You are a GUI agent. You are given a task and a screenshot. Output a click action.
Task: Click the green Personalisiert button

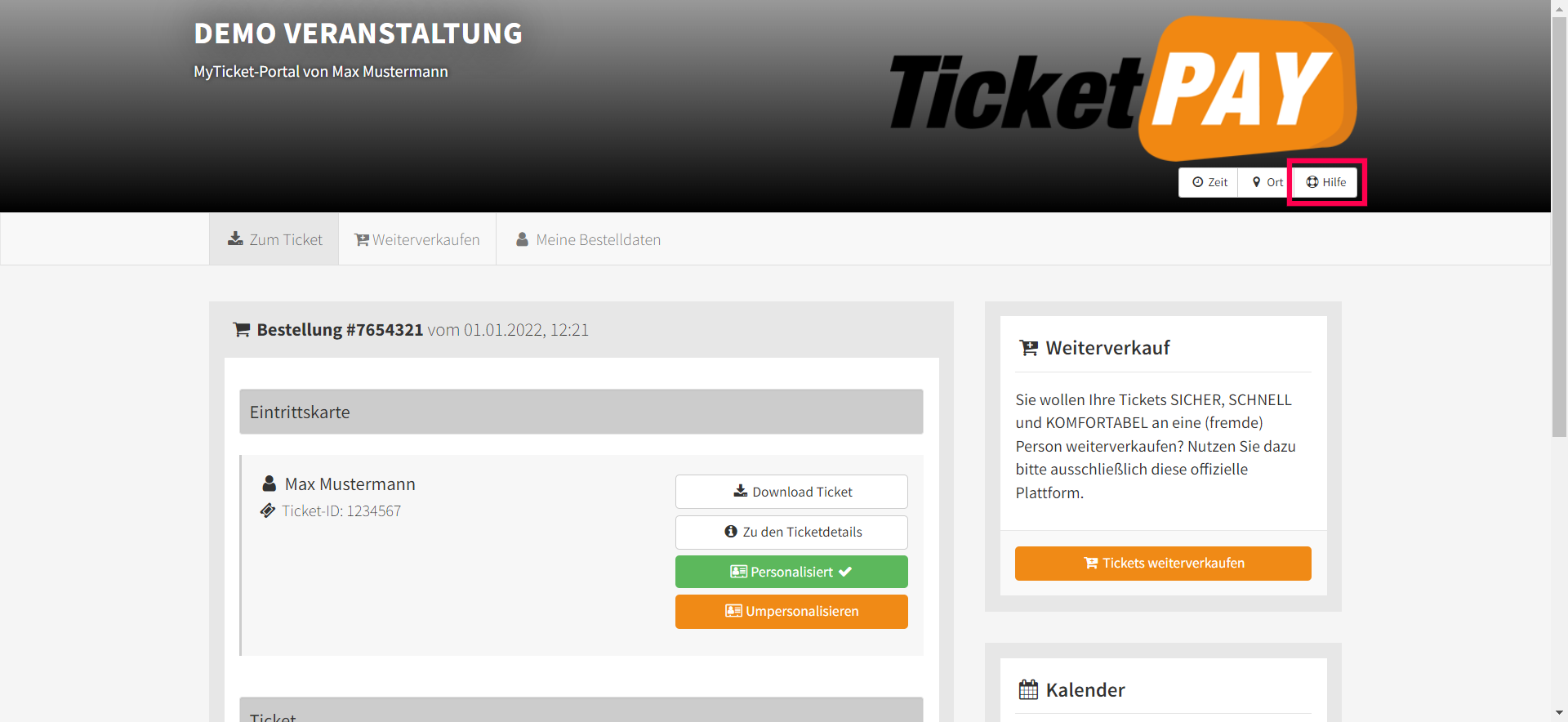coord(791,572)
